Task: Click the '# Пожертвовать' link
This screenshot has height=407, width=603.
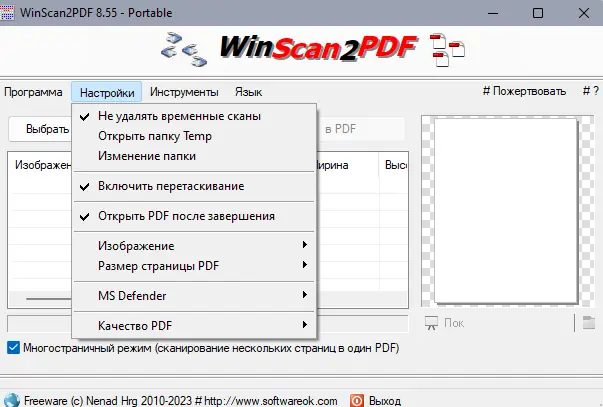Action: click(x=524, y=91)
